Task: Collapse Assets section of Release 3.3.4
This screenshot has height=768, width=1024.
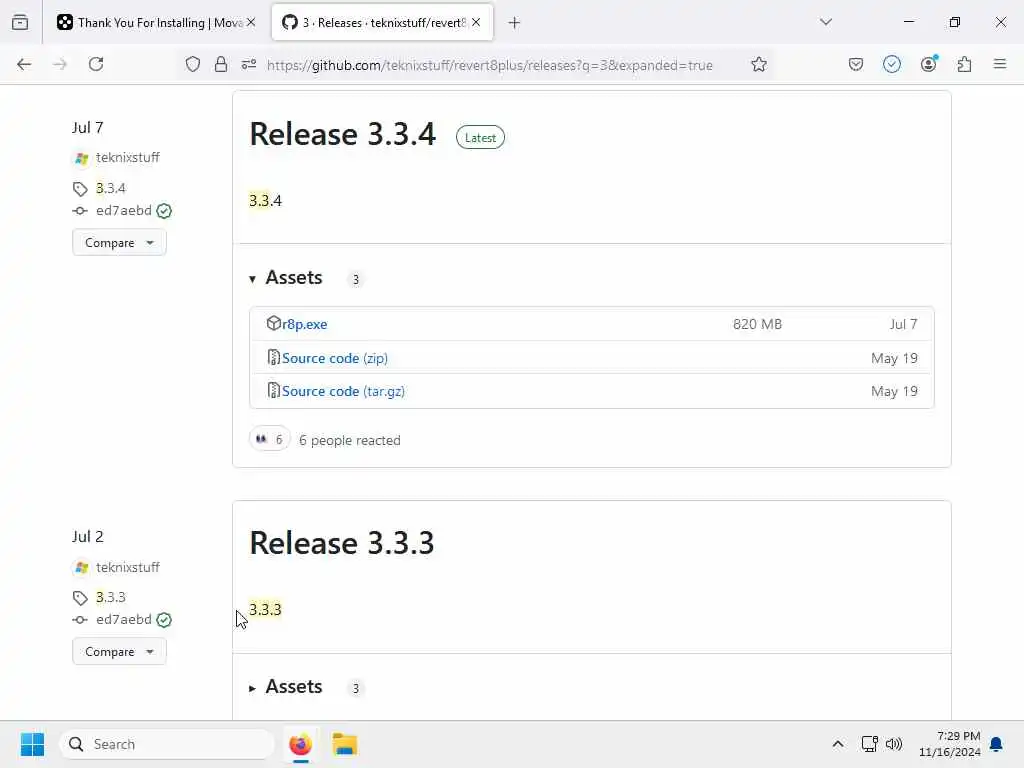Action: [x=285, y=278]
